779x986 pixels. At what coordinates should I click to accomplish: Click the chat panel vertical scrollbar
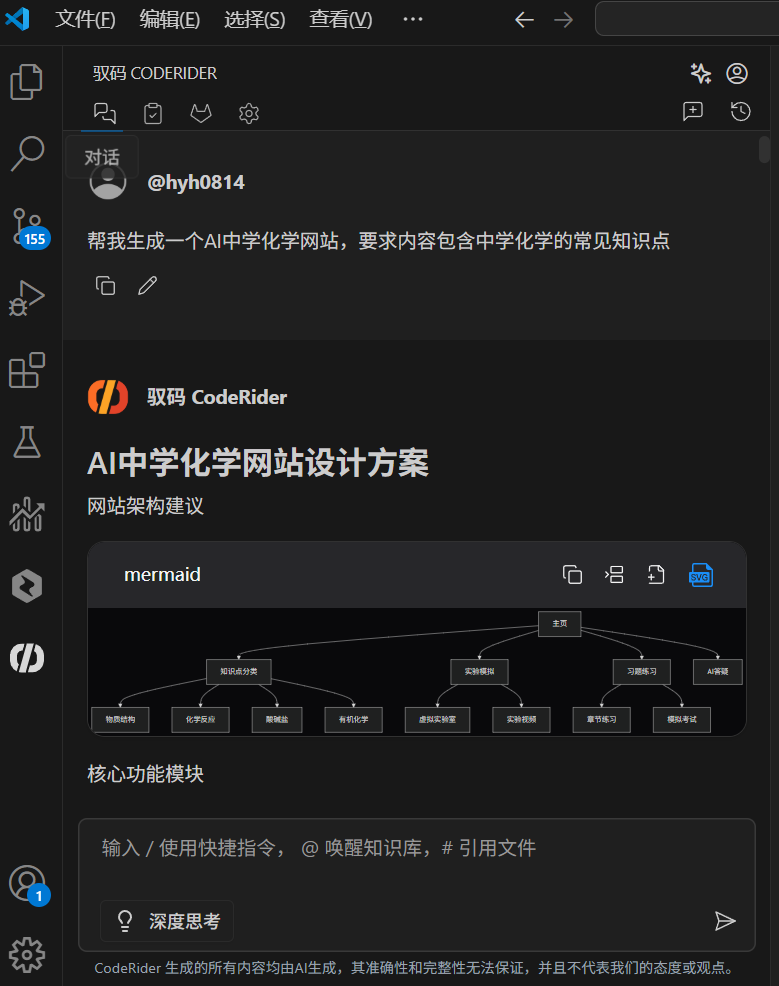pyautogui.click(x=764, y=150)
